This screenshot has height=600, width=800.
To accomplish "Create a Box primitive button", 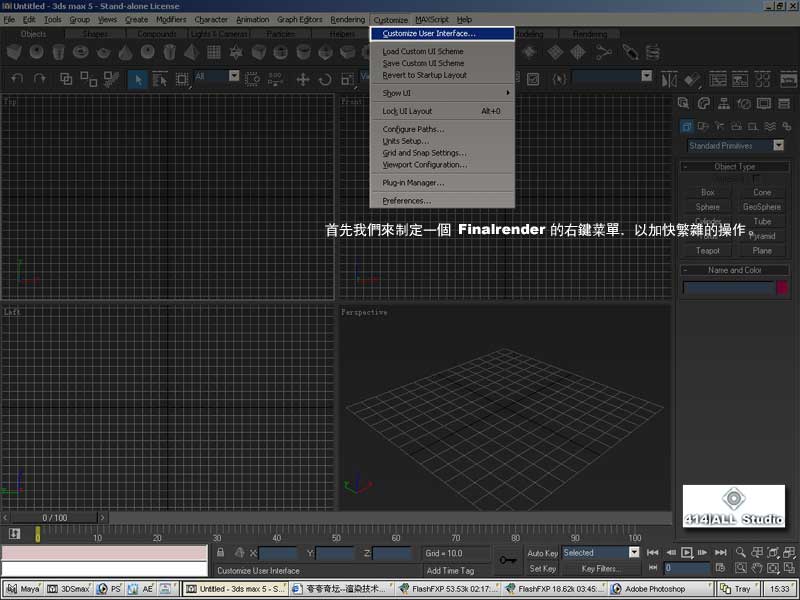I will 707,192.
